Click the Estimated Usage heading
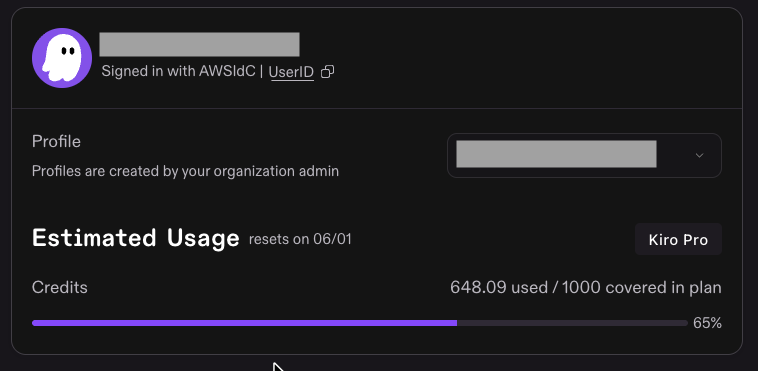 (136, 238)
